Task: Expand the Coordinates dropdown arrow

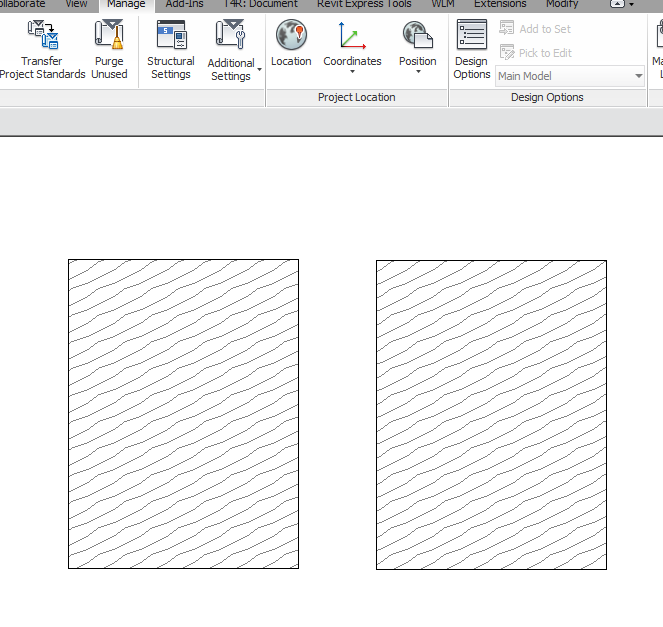Action: coord(352,72)
